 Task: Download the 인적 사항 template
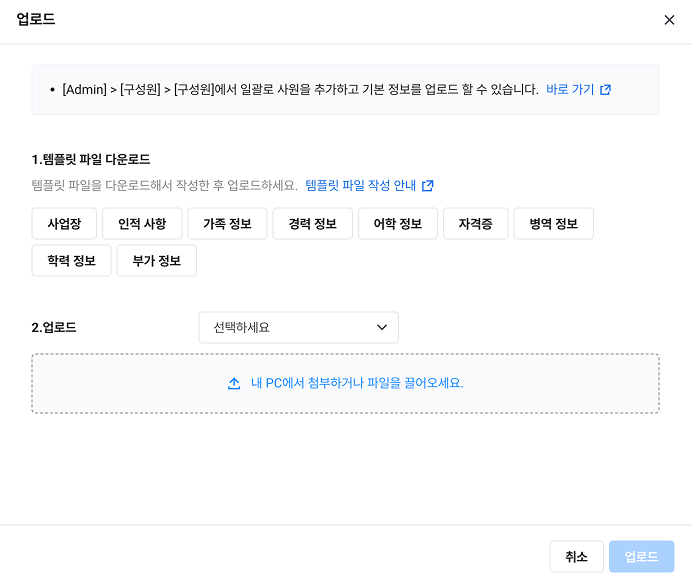point(141,224)
